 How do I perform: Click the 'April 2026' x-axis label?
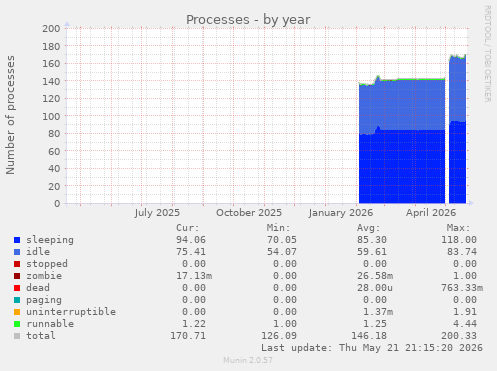point(431,213)
